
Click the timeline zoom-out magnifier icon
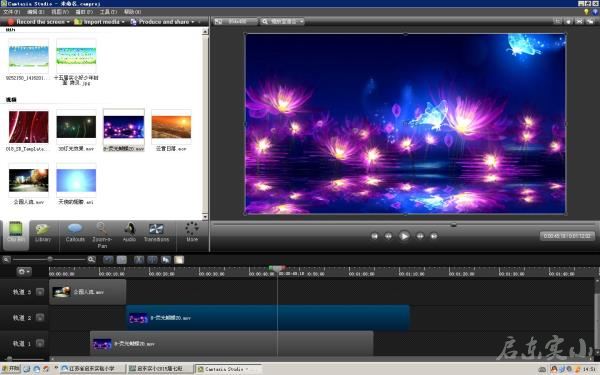(7, 259)
